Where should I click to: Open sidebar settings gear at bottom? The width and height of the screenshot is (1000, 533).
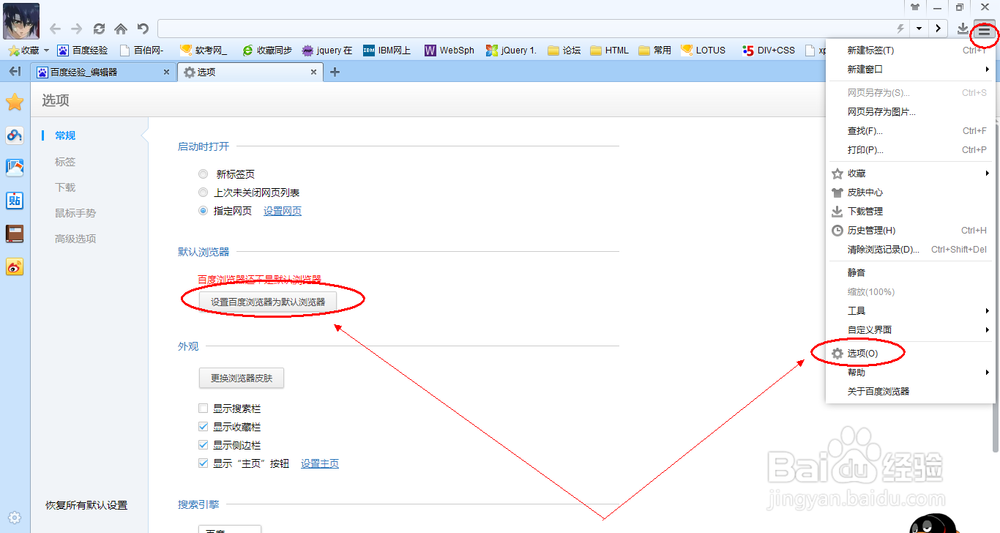coord(14,517)
